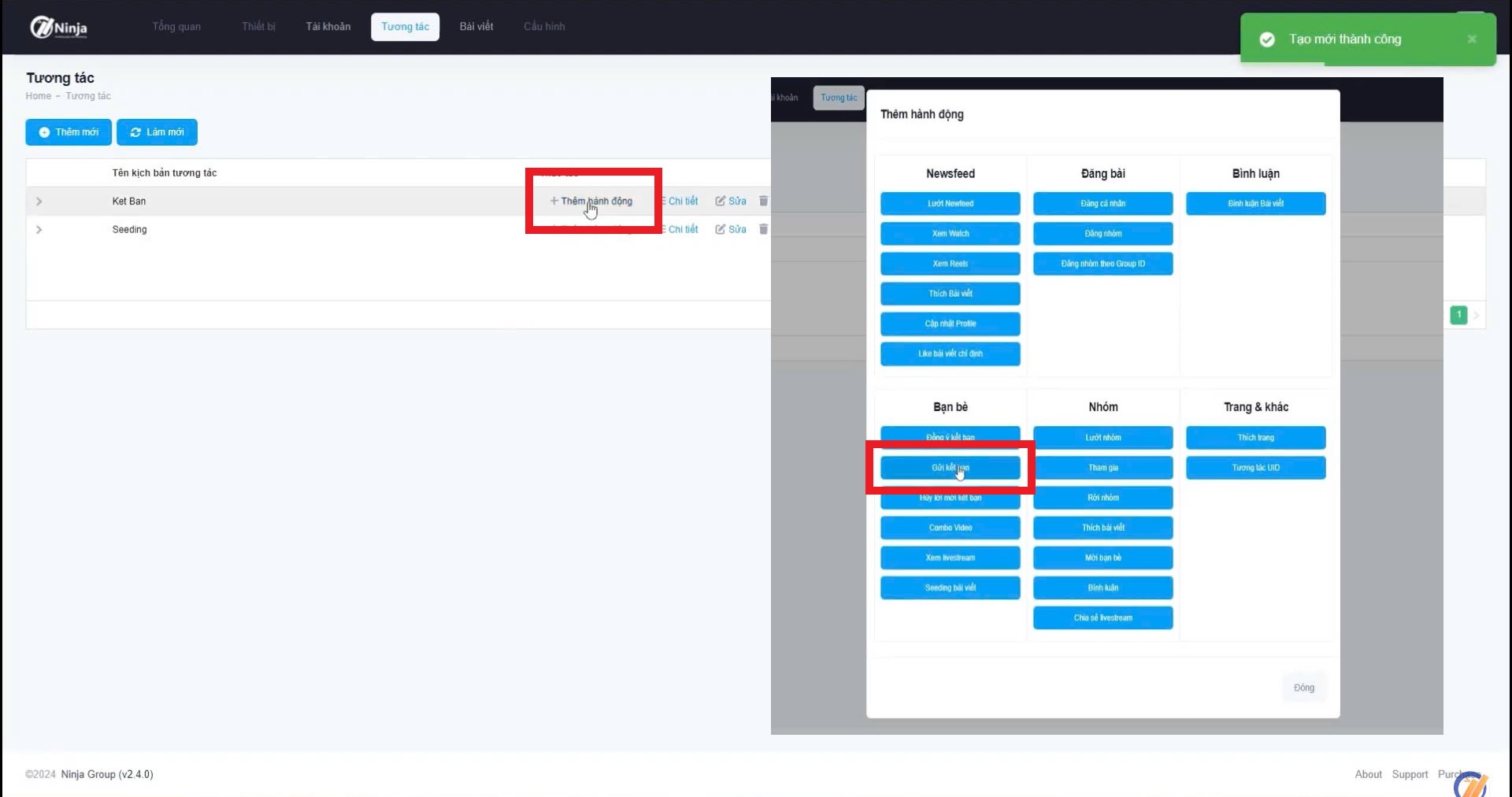Select the Cập nhật Profile action

pyautogui.click(x=950, y=324)
